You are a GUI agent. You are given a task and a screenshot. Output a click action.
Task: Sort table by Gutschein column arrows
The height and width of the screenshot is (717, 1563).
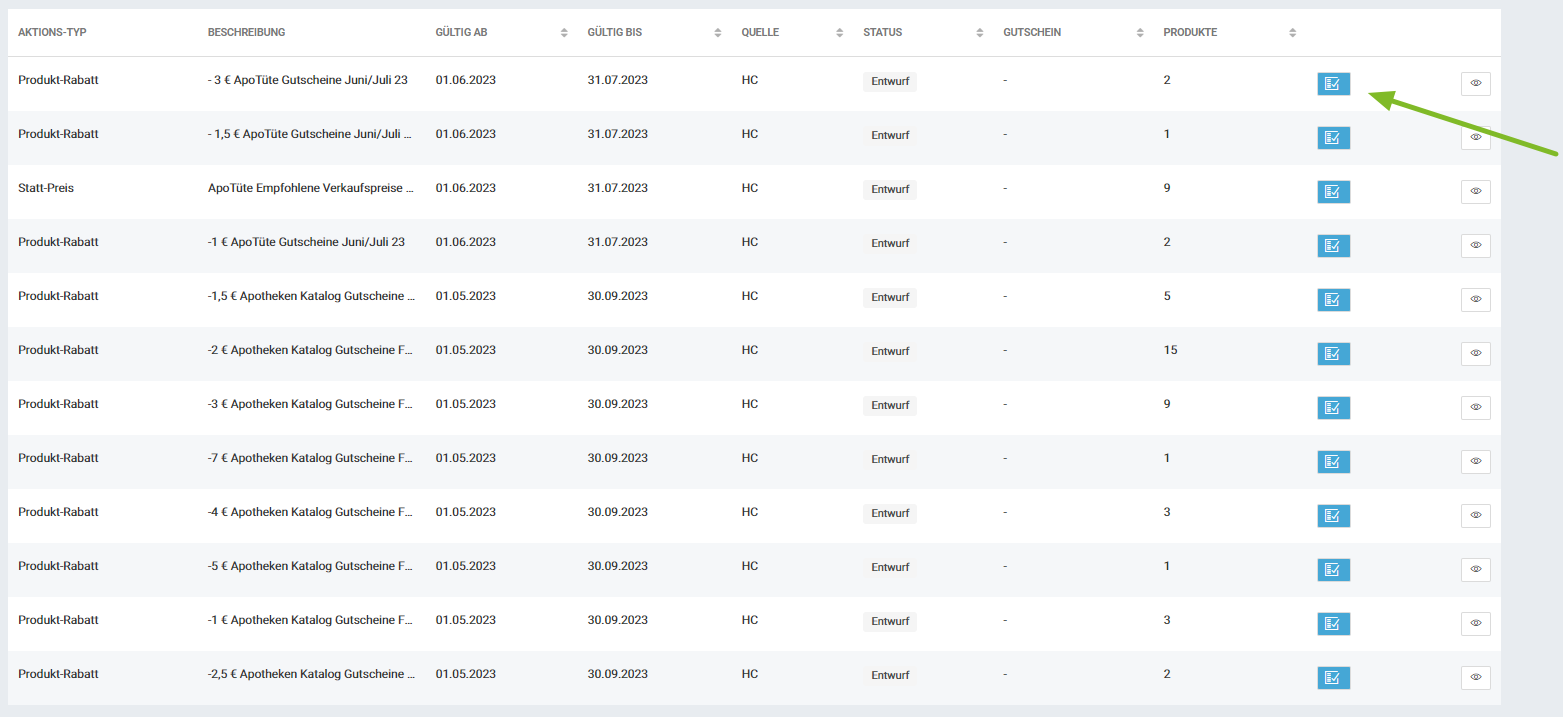point(1139,33)
